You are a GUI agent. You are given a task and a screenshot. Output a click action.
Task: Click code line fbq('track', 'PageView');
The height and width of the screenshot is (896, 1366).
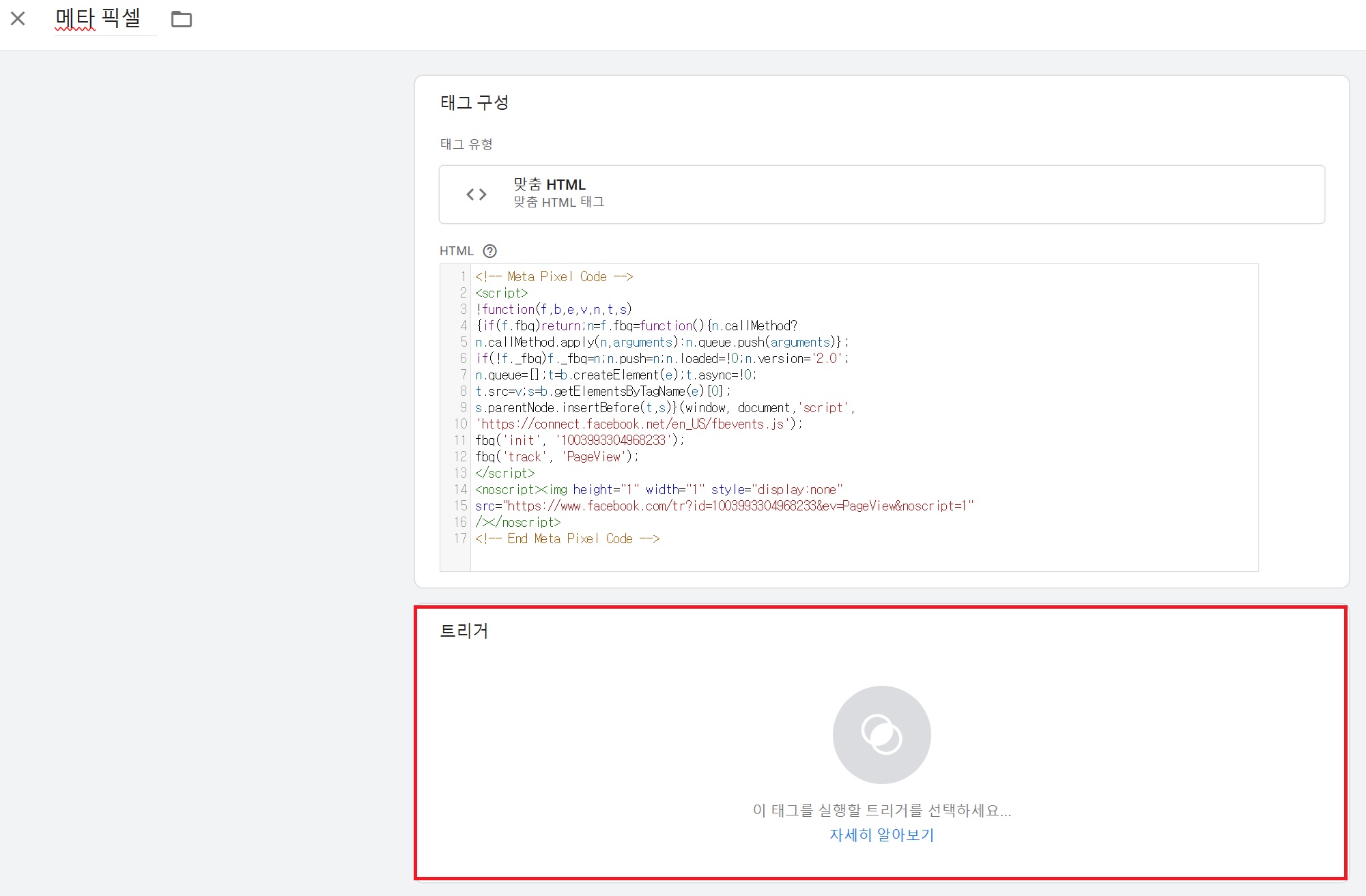point(557,457)
